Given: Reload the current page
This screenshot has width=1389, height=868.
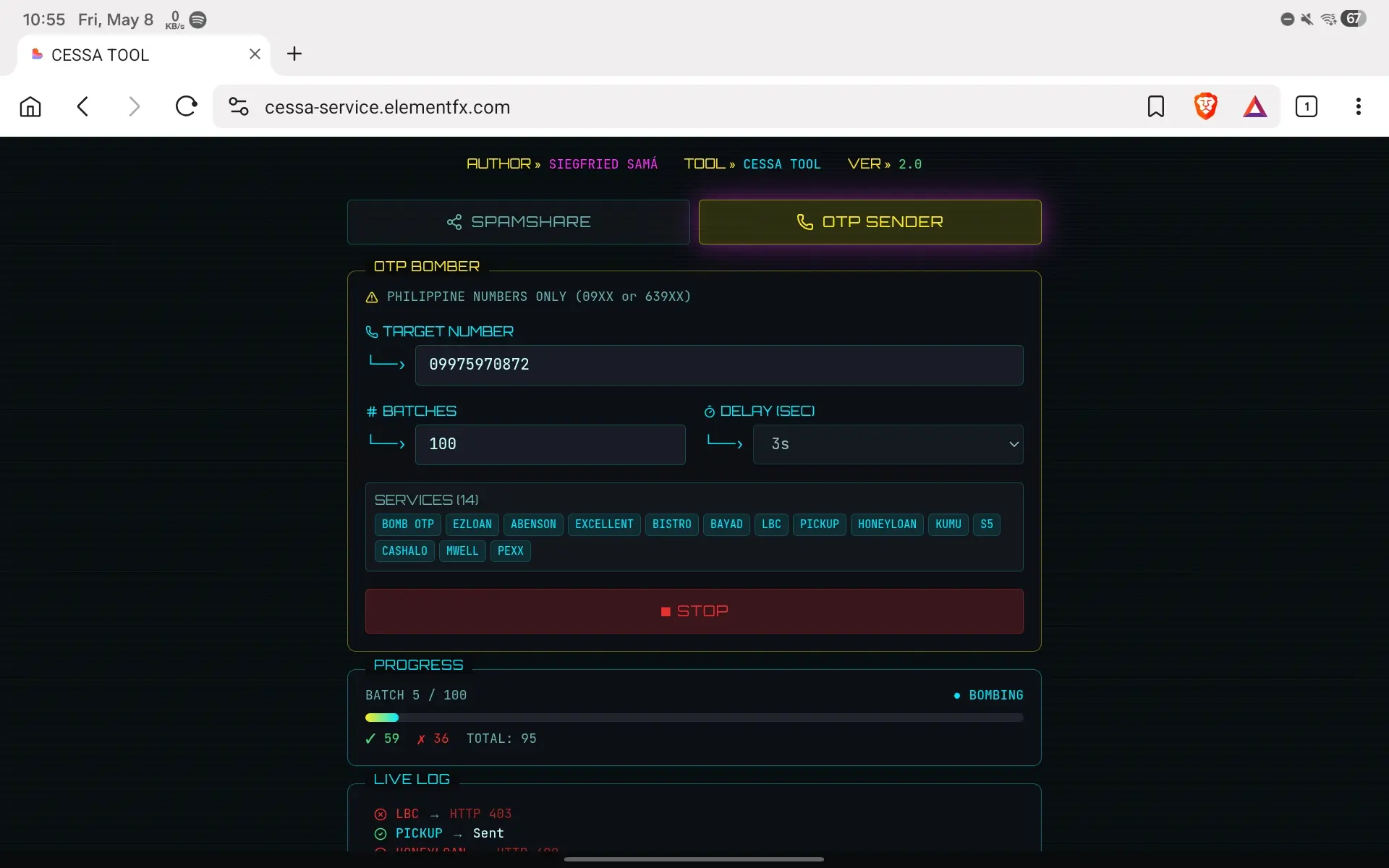Looking at the screenshot, I should pyautogui.click(x=187, y=107).
